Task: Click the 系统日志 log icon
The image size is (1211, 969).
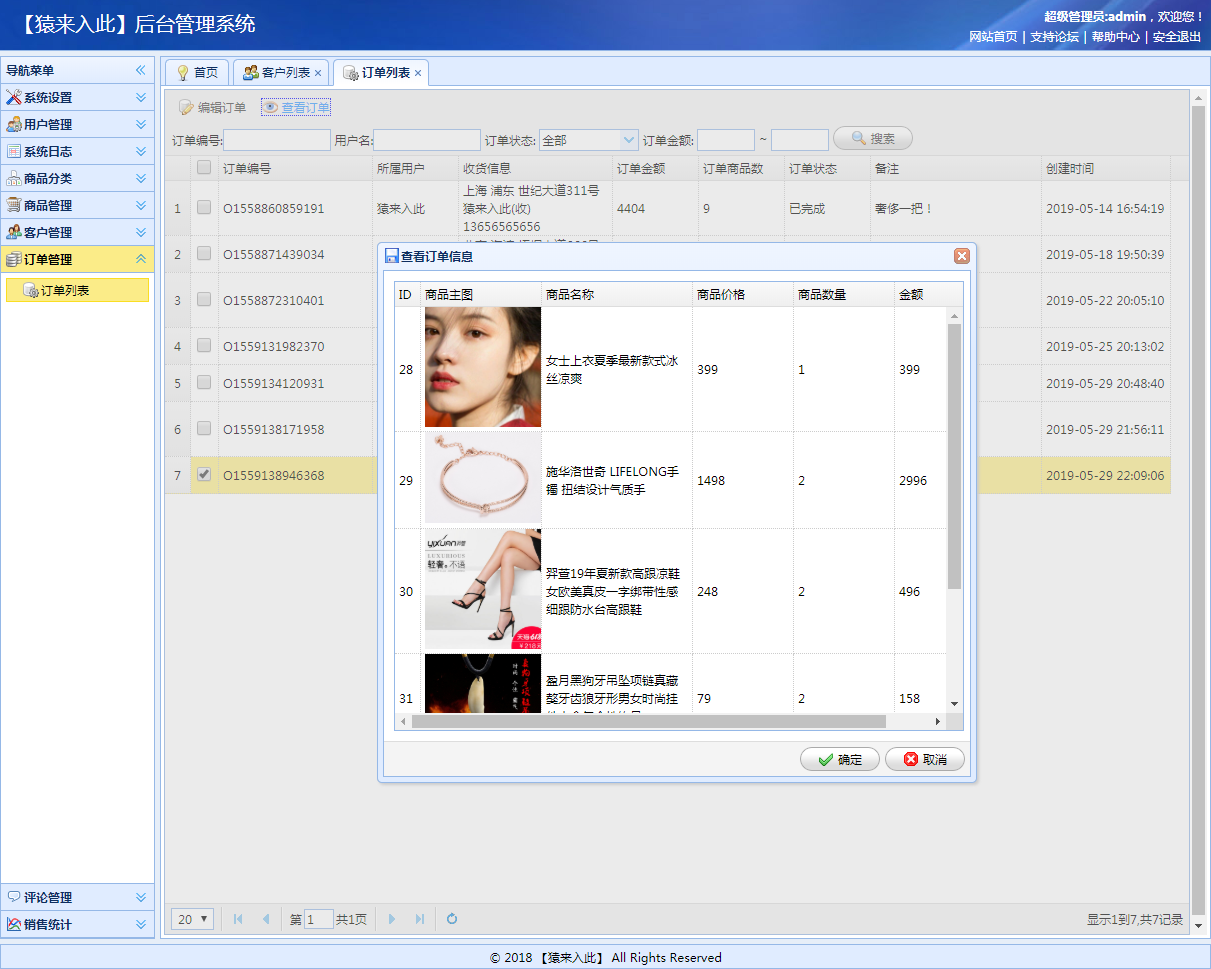Action: pos(14,152)
